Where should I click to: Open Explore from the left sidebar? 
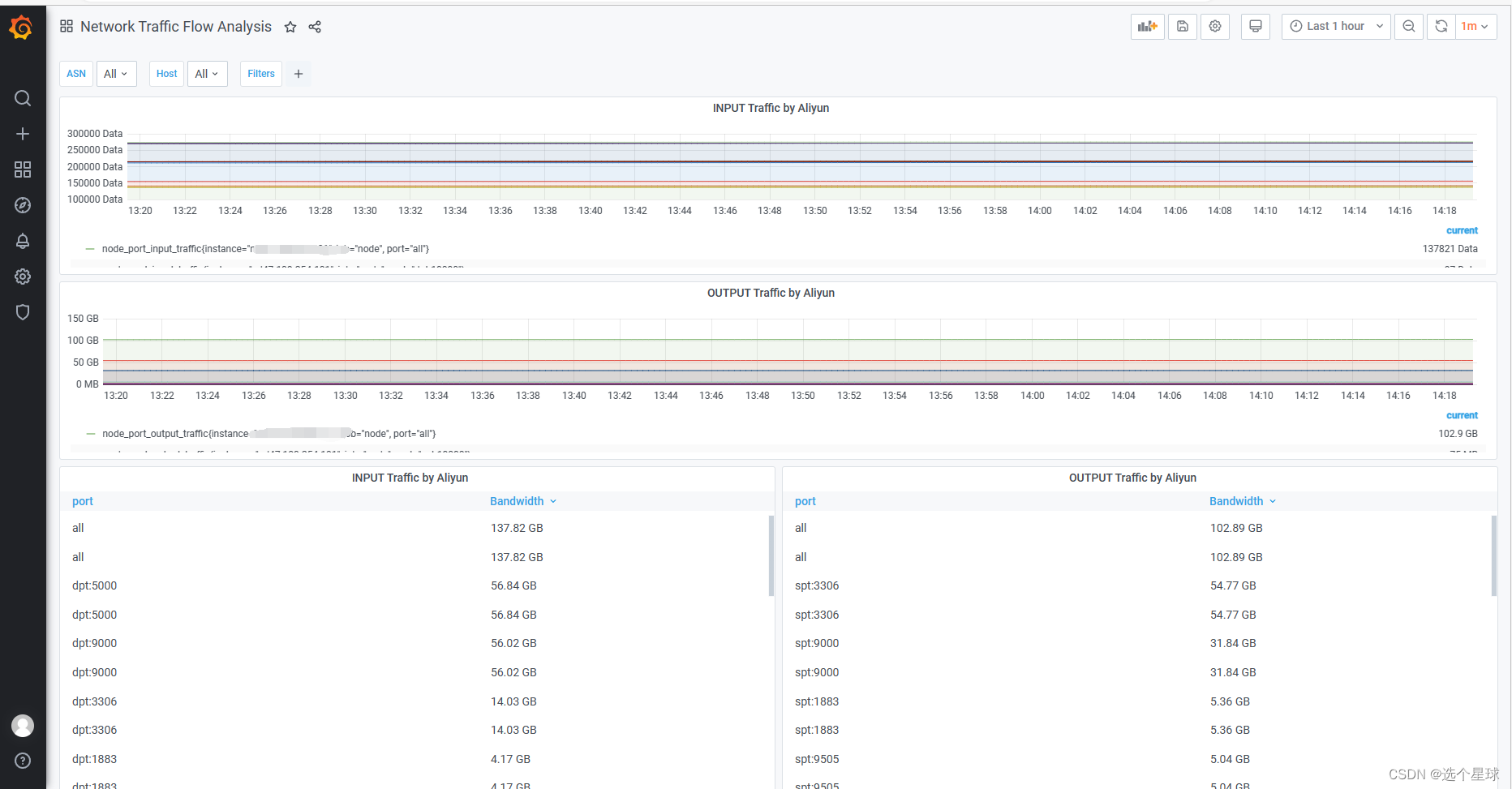[x=22, y=204]
